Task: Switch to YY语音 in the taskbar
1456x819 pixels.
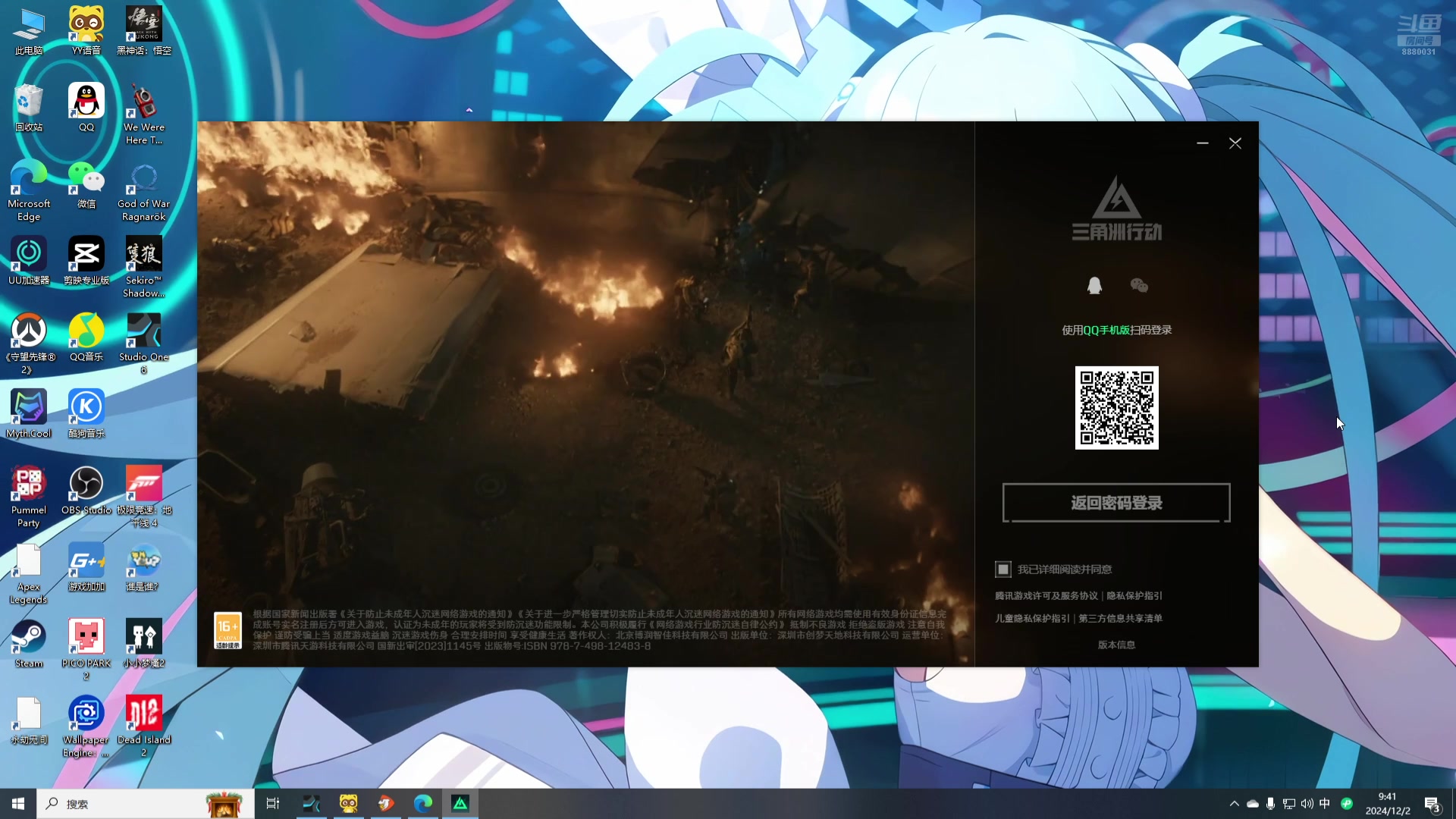Action: pos(348,803)
